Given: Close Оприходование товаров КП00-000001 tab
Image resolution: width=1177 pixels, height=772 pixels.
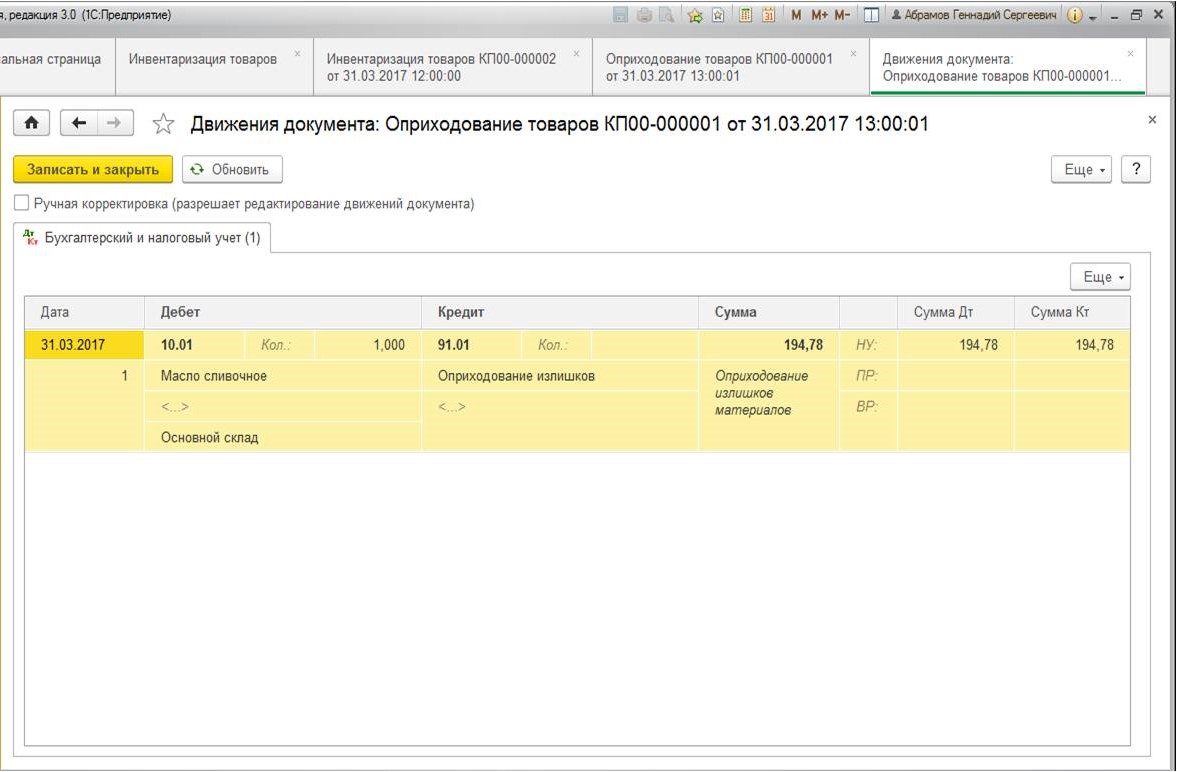Looking at the screenshot, I should 853,53.
